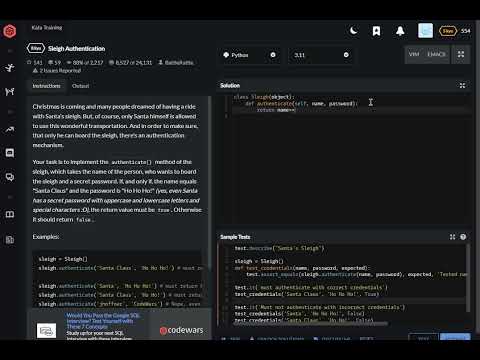Click the Test button
480x360 pixels.
pyautogui.click(x=423, y=337)
